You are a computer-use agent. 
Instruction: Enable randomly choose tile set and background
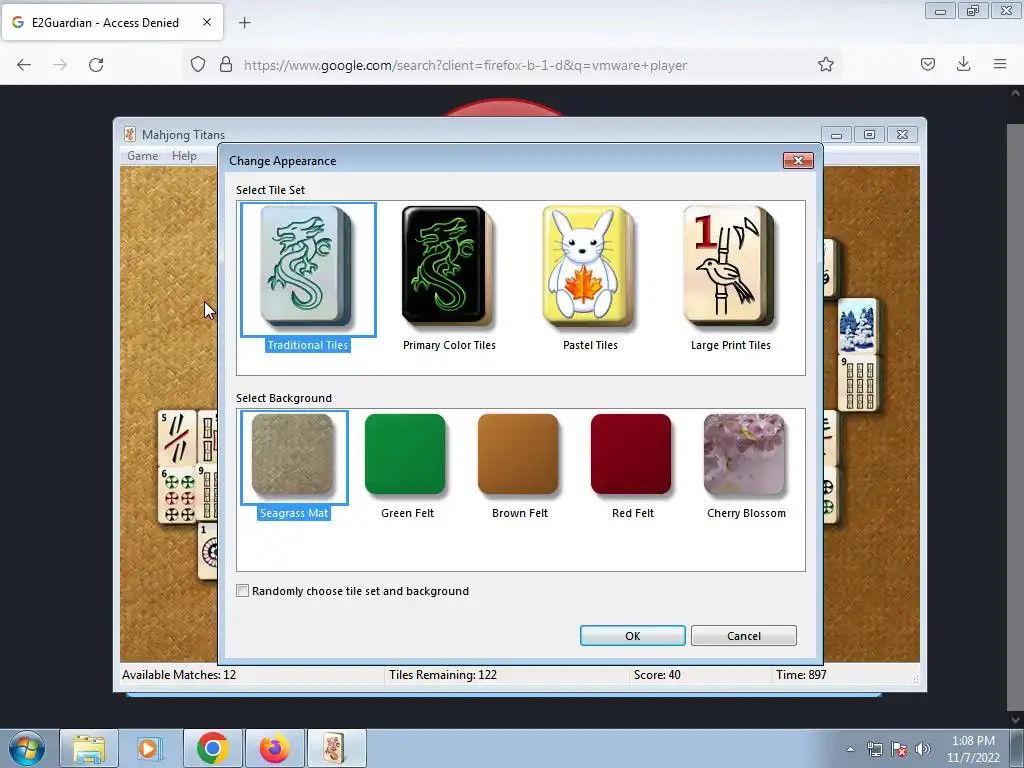tap(242, 591)
